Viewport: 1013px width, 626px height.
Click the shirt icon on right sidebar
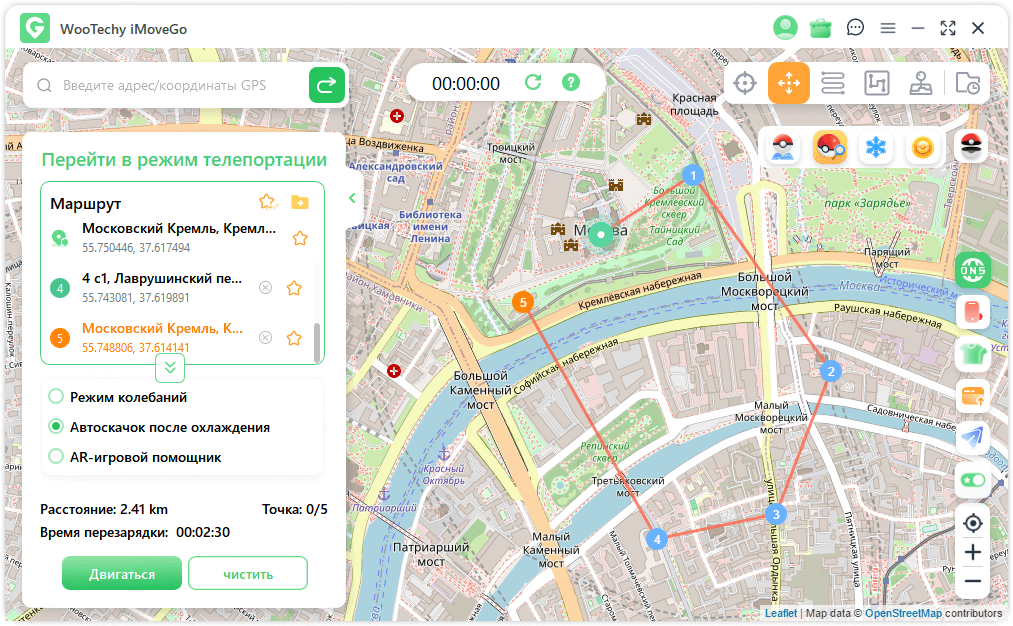[972, 353]
